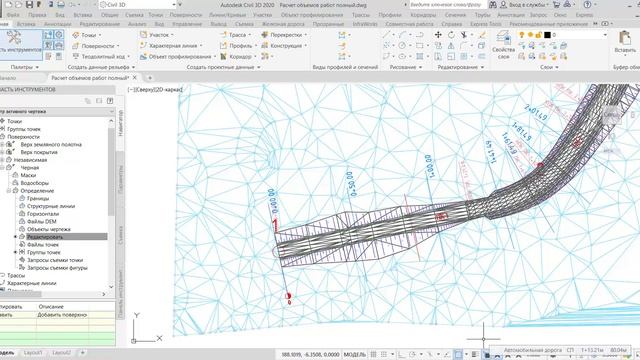
Task: Switch to the Аннотации ribbon tab
Action: coord(58,24)
